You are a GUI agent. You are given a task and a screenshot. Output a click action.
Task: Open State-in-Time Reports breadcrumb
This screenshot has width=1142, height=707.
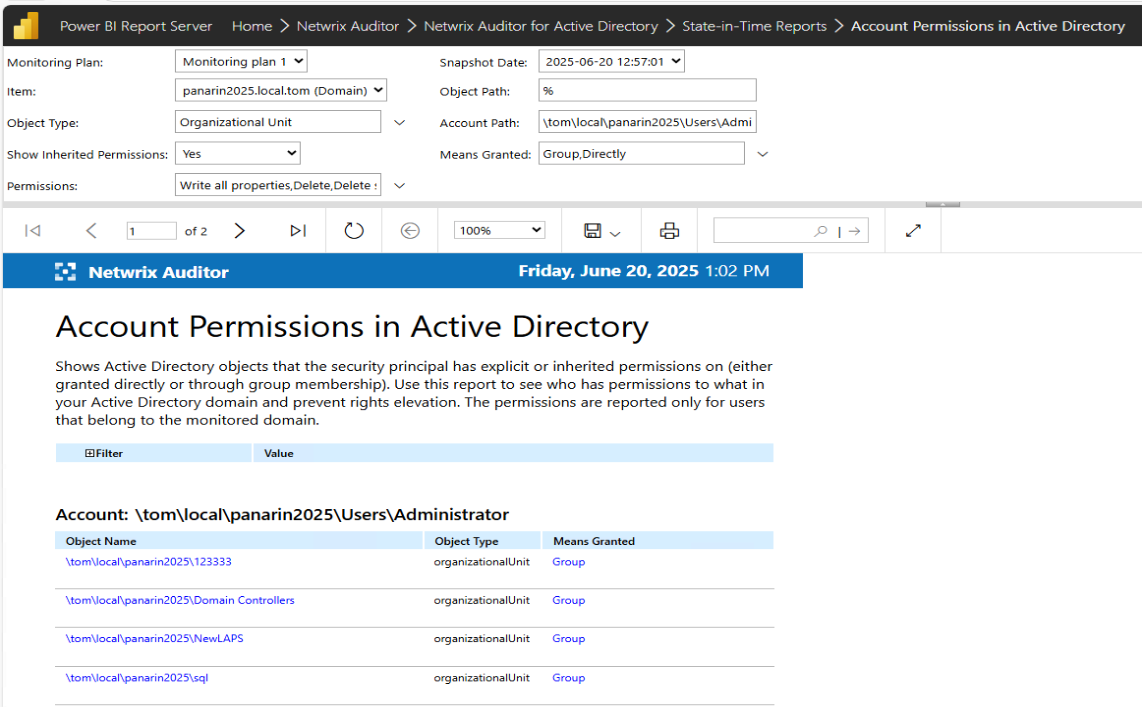pyautogui.click(x=754, y=26)
